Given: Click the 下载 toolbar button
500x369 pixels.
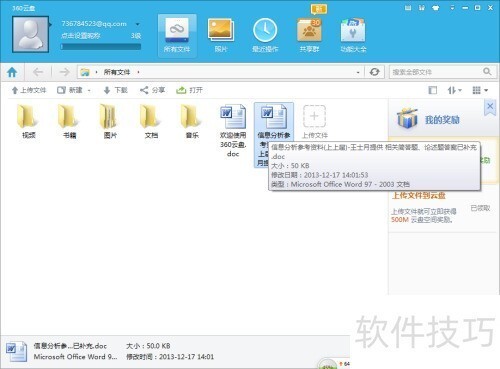Looking at the screenshot, I should pos(116,90).
